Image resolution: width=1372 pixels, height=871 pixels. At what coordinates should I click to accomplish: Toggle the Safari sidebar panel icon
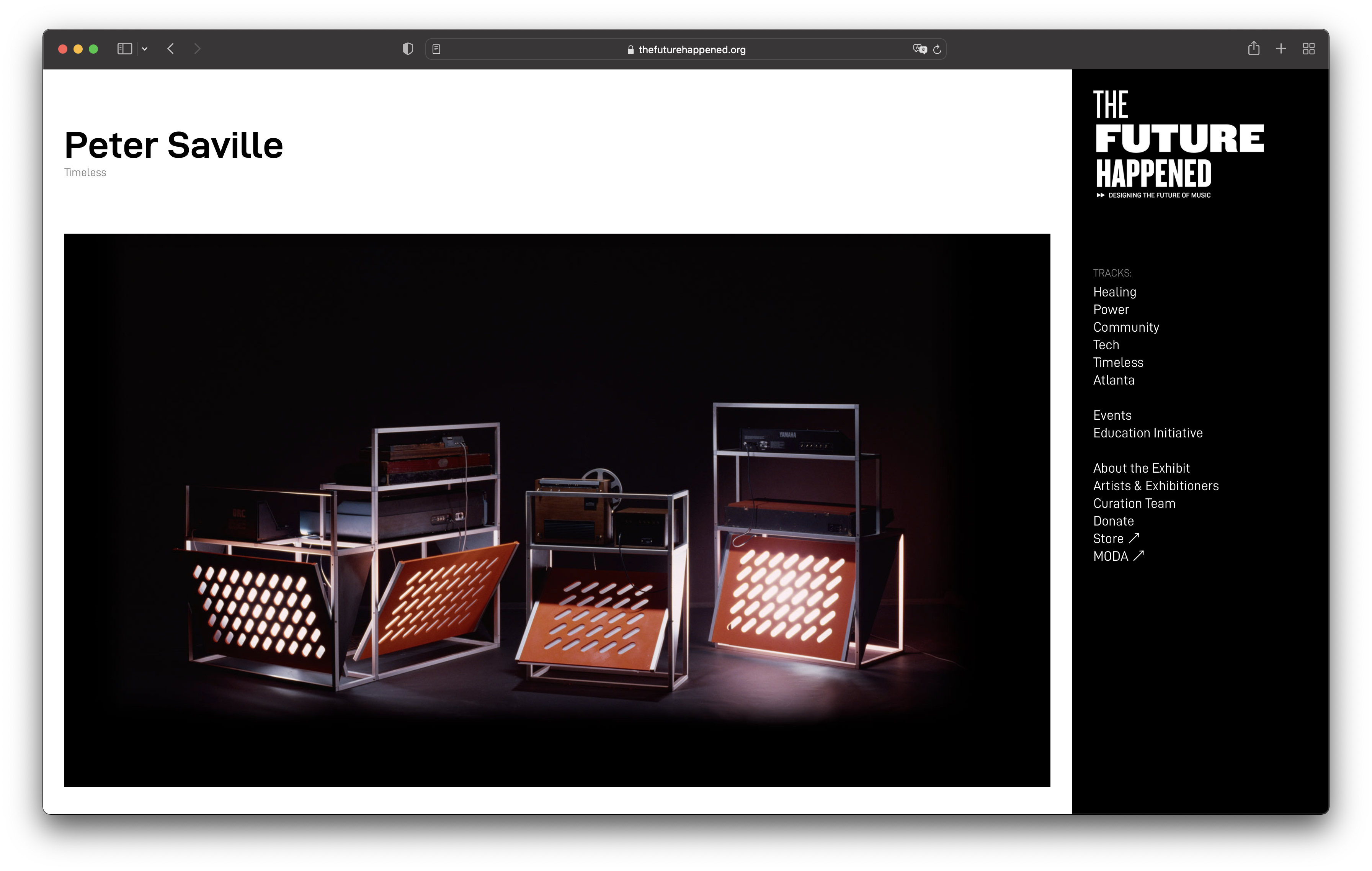[124, 49]
